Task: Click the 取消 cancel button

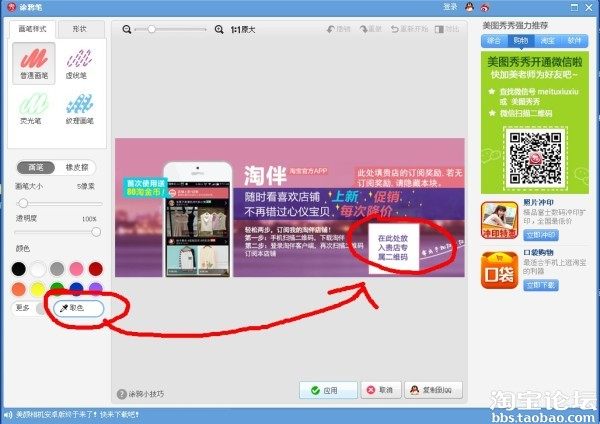Action: click(x=381, y=390)
